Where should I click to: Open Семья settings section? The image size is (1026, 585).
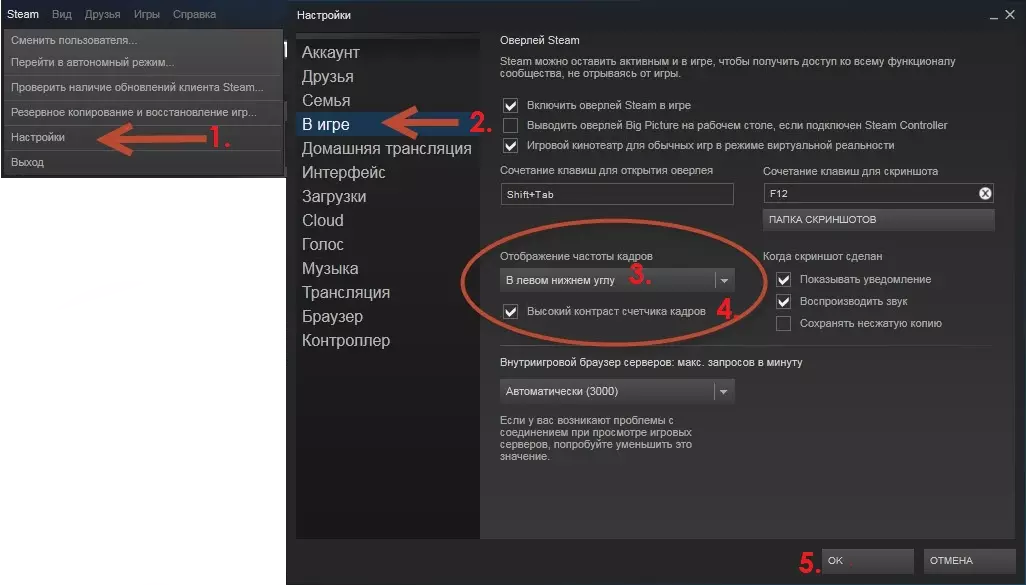[x=387, y=101]
